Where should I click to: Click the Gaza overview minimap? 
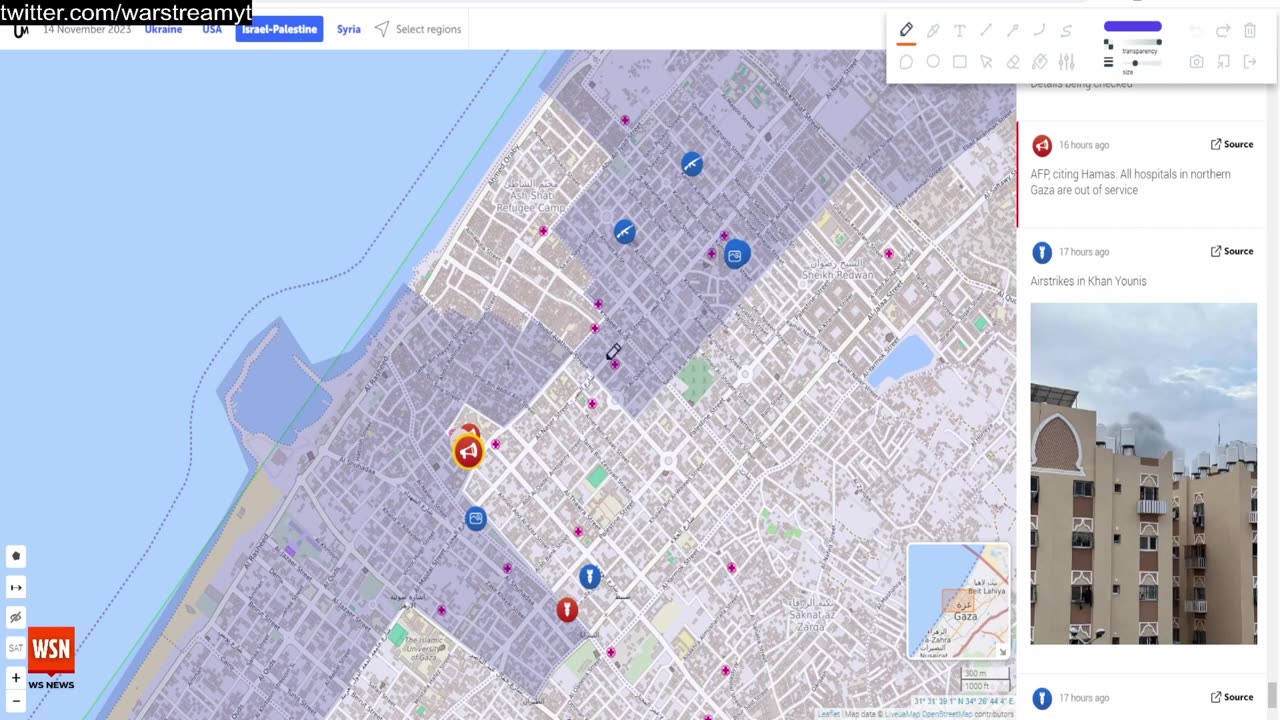coord(958,600)
